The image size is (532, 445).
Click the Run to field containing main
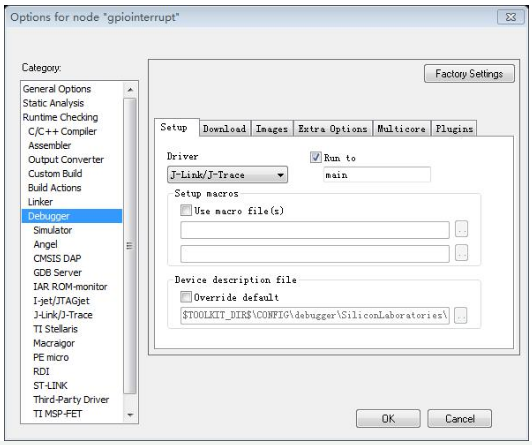tap(377, 175)
